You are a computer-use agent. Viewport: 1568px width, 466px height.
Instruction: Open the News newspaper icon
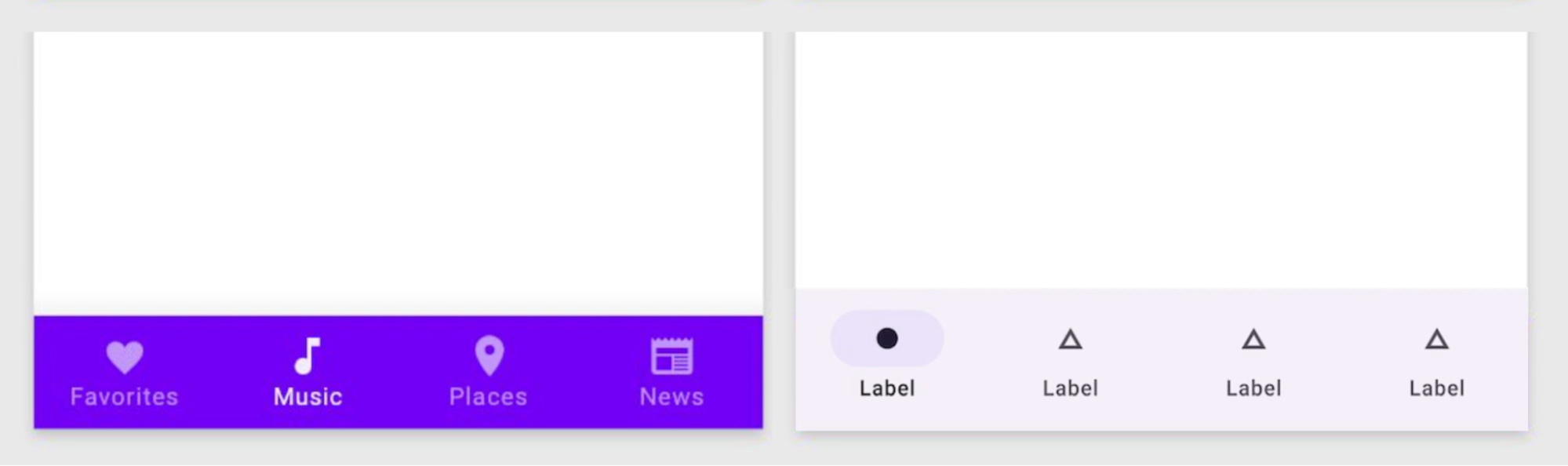click(671, 357)
